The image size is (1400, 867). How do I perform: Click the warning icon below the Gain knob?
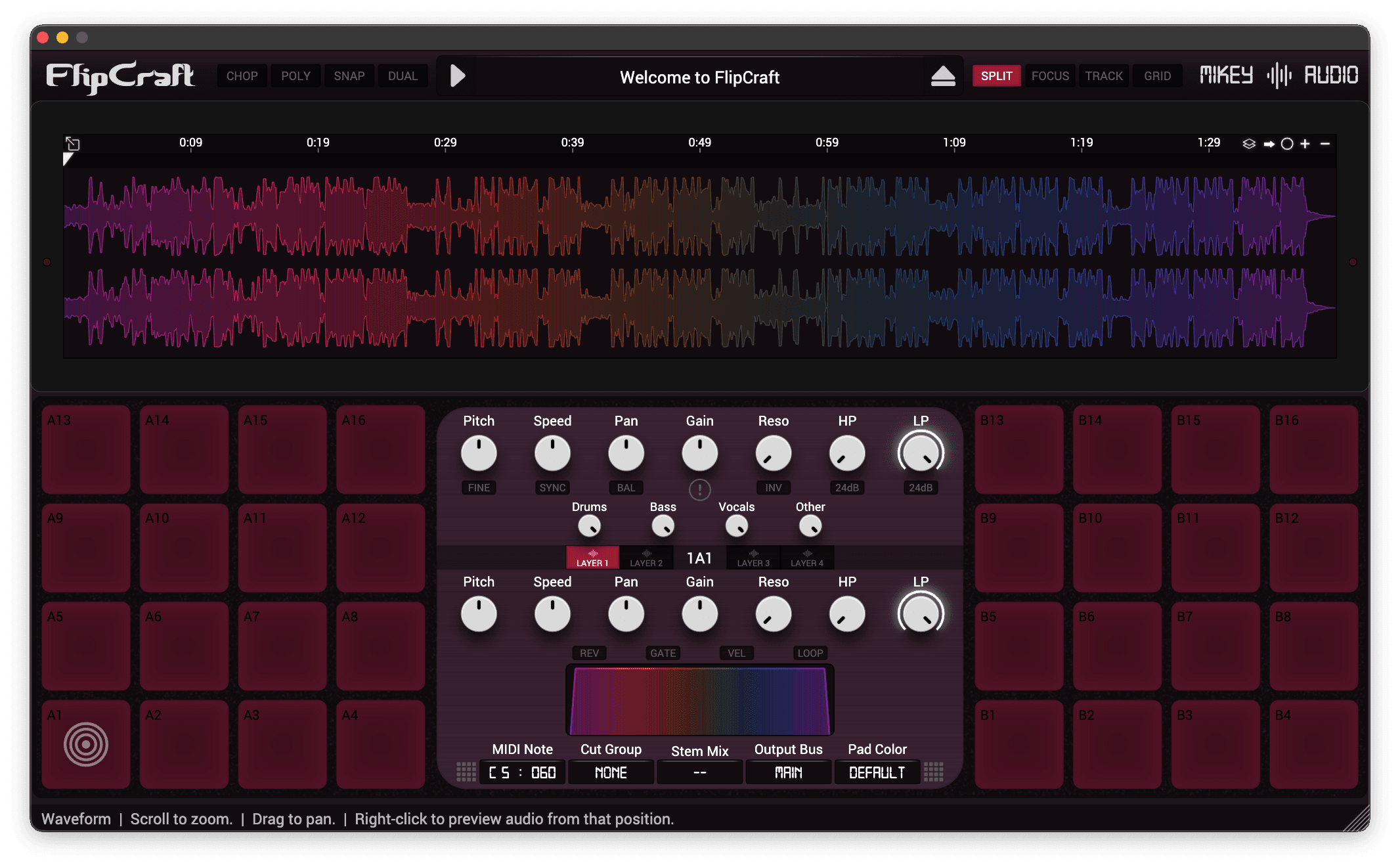699,489
